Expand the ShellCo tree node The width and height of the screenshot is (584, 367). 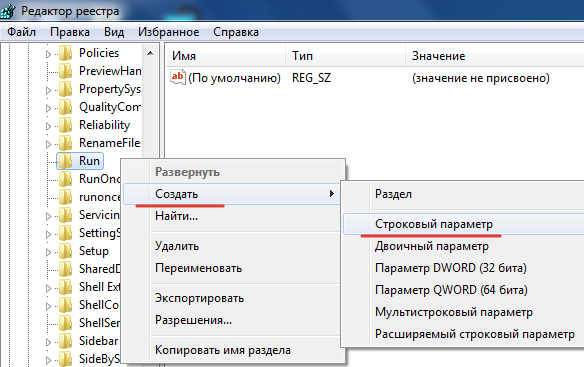click(48, 306)
